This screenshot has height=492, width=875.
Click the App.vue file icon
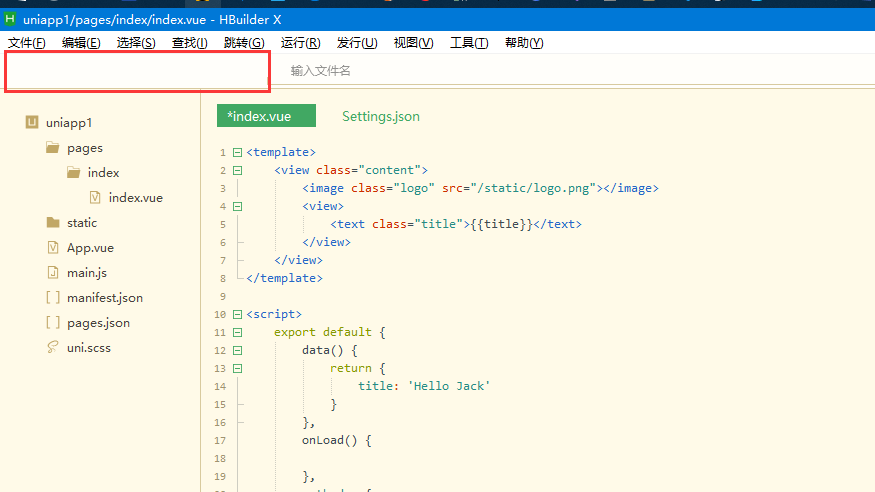coord(52,248)
